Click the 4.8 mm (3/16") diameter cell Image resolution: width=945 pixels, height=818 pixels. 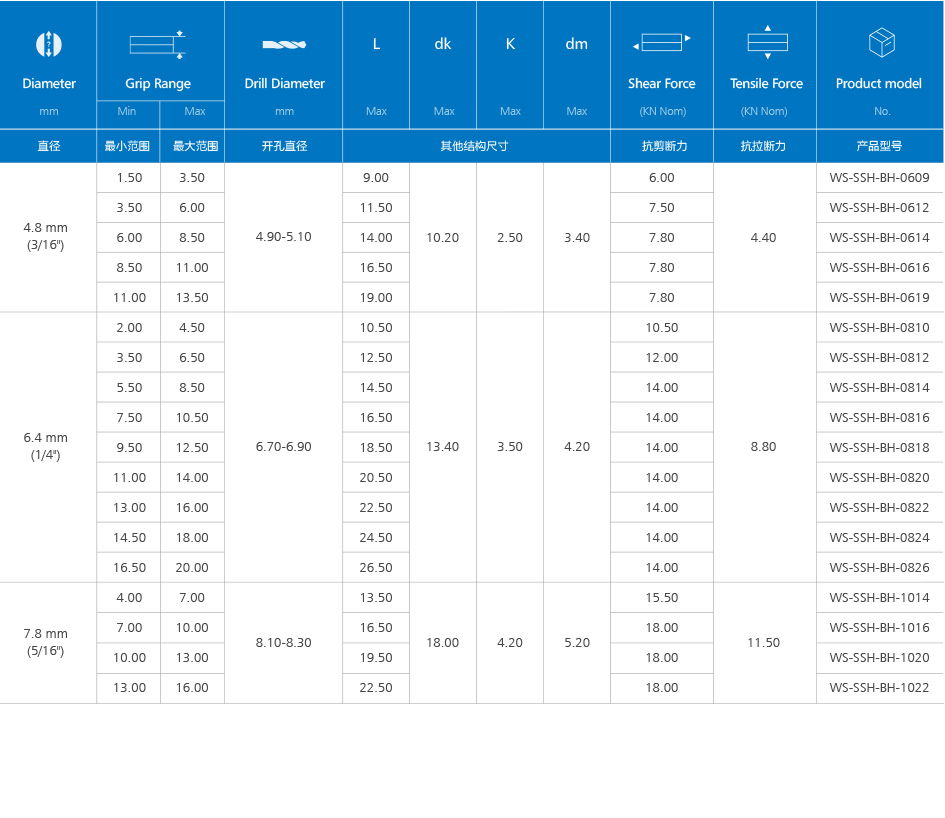(46, 237)
